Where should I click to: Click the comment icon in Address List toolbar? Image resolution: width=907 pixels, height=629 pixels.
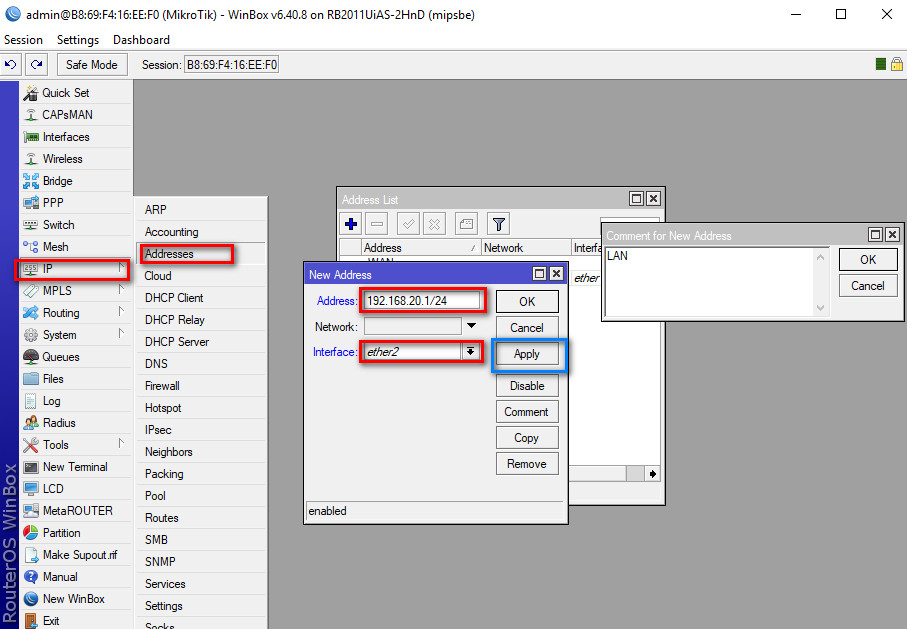point(466,223)
